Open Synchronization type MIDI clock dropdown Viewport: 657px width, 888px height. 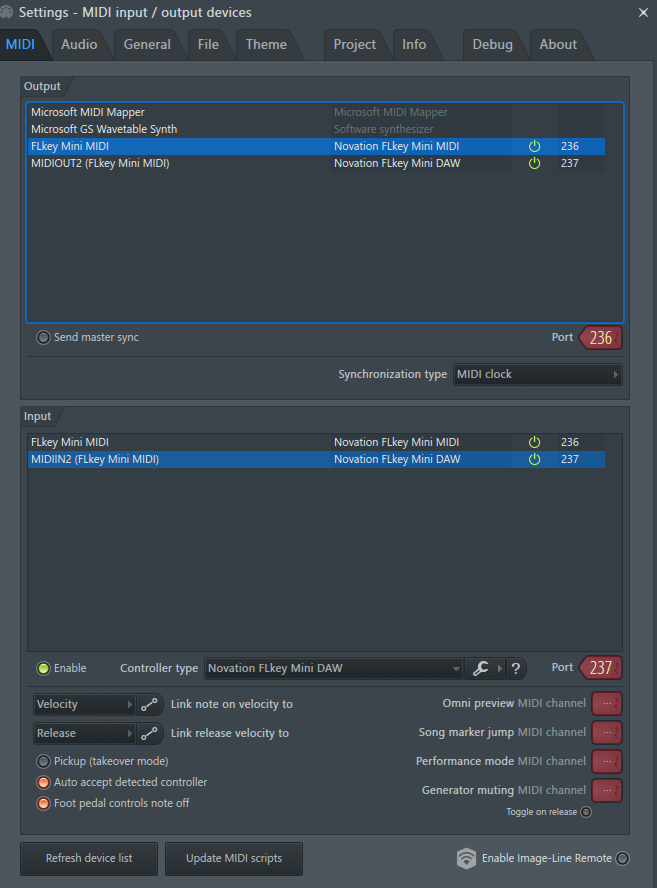(537, 374)
